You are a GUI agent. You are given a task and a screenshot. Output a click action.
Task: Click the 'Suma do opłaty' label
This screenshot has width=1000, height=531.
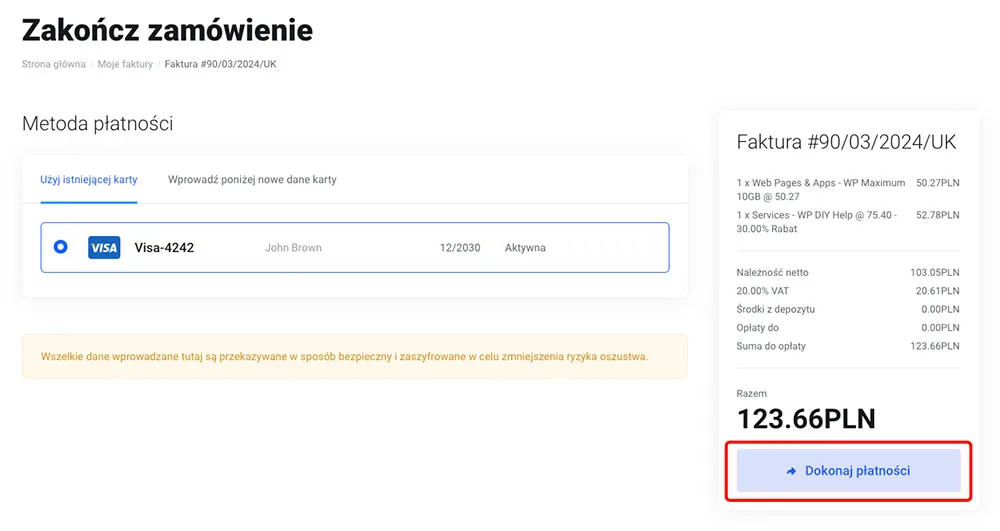click(771, 346)
